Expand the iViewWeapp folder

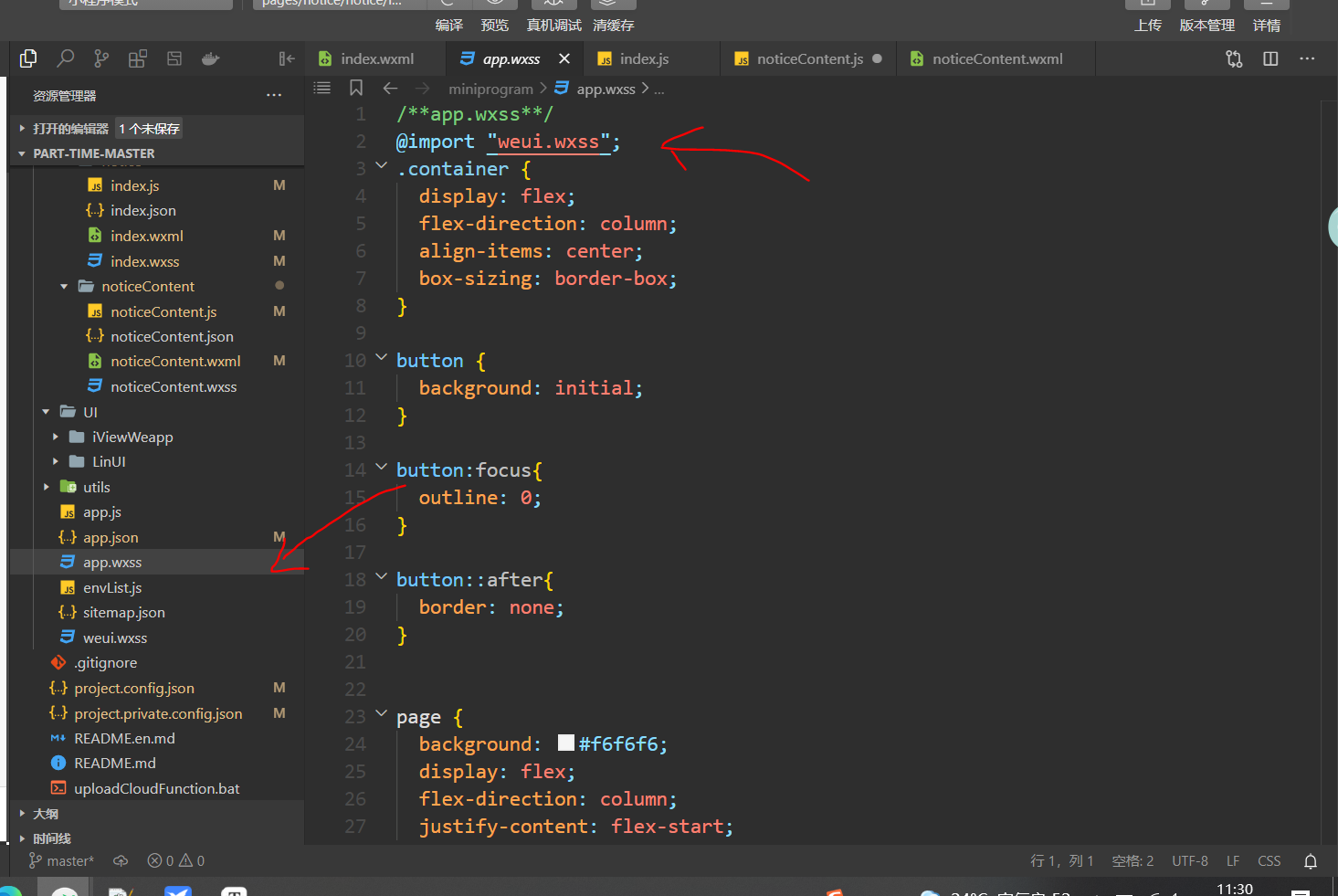[x=56, y=437]
